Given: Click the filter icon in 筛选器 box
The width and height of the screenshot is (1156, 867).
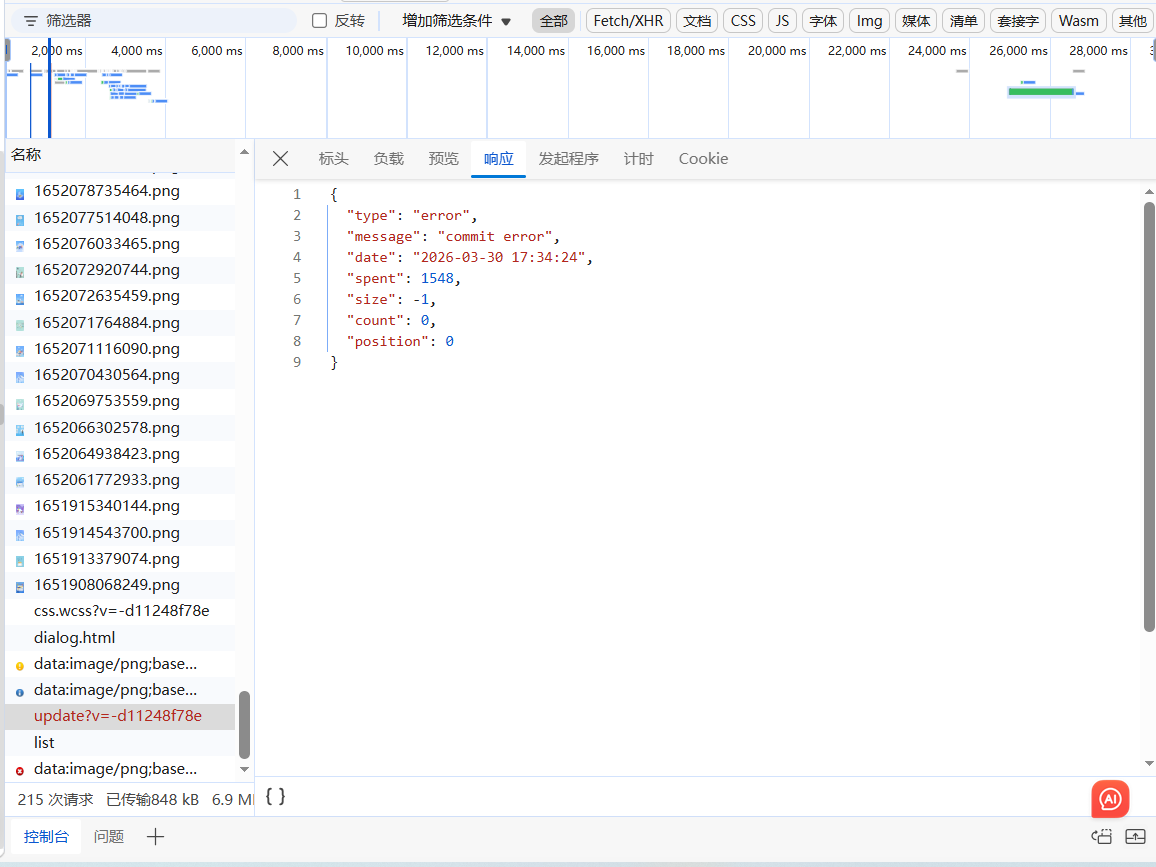Looking at the screenshot, I should [31, 21].
